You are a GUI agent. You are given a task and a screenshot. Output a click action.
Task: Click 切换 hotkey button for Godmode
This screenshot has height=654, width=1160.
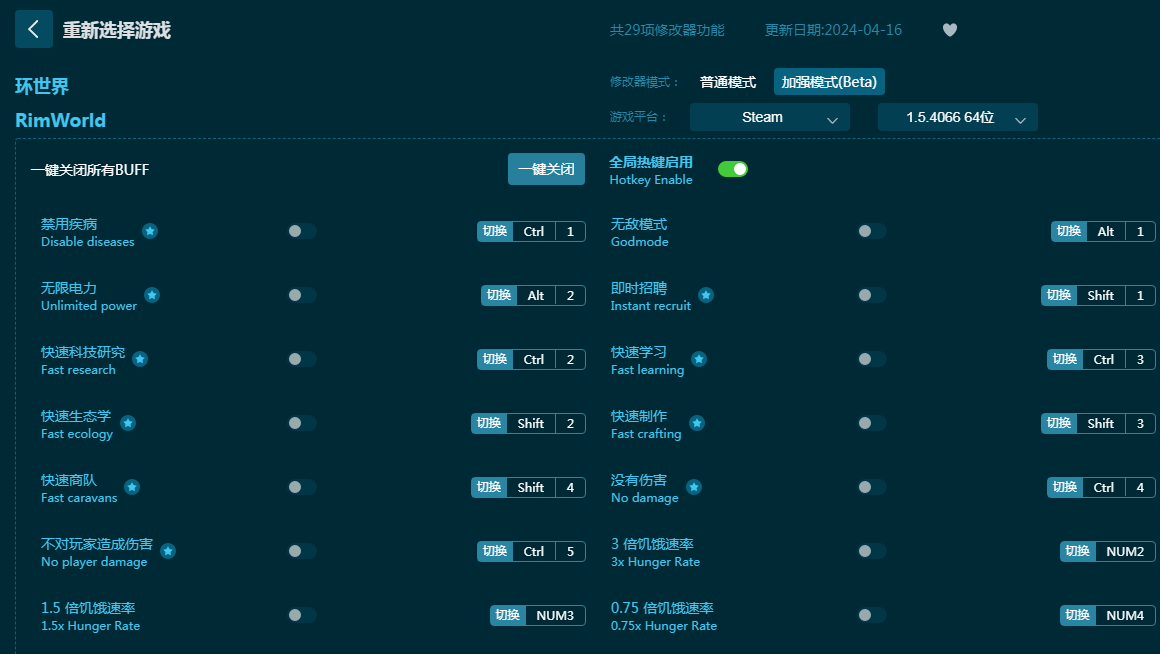coord(1069,232)
